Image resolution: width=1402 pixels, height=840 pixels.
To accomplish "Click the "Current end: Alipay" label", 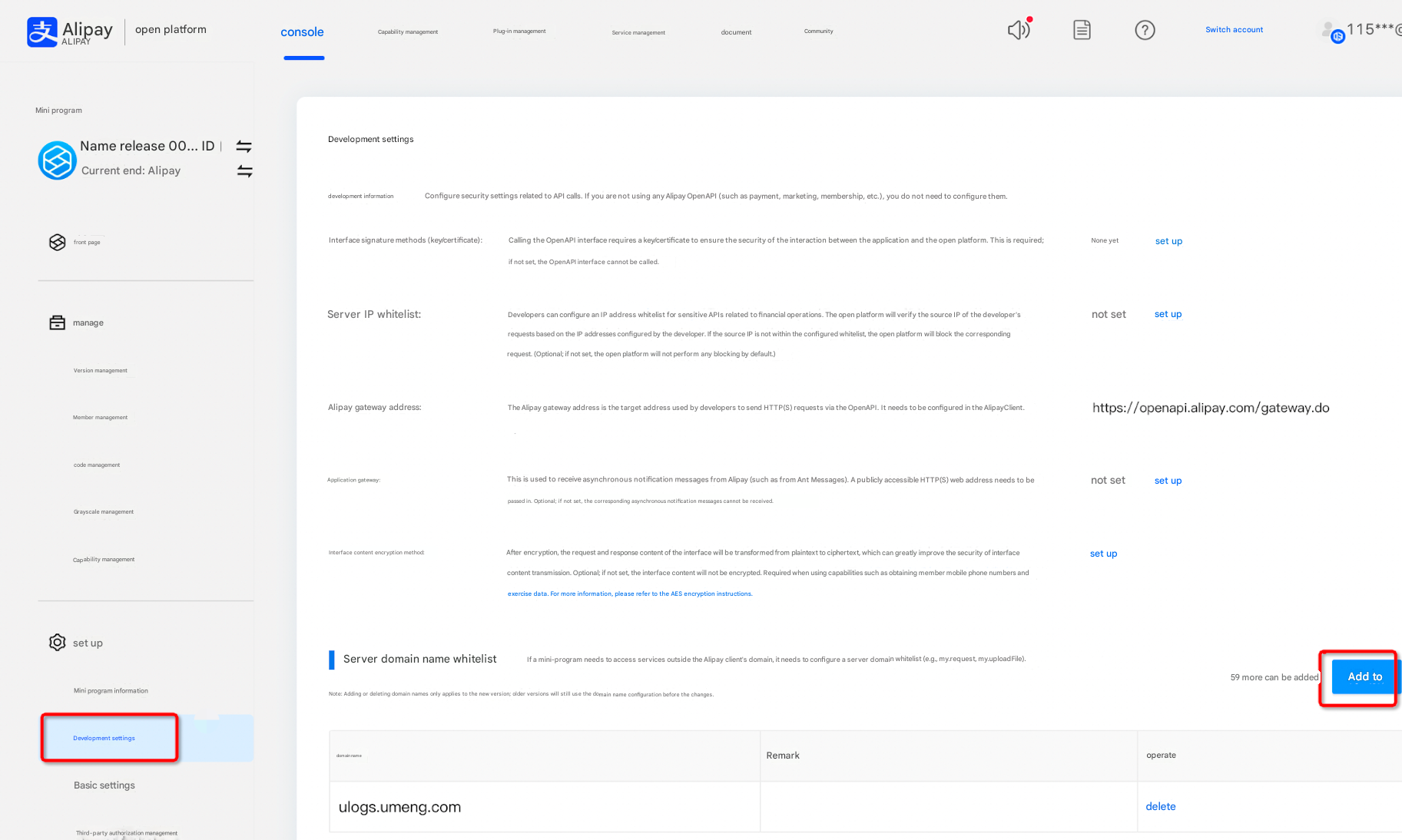I will pos(131,170).
